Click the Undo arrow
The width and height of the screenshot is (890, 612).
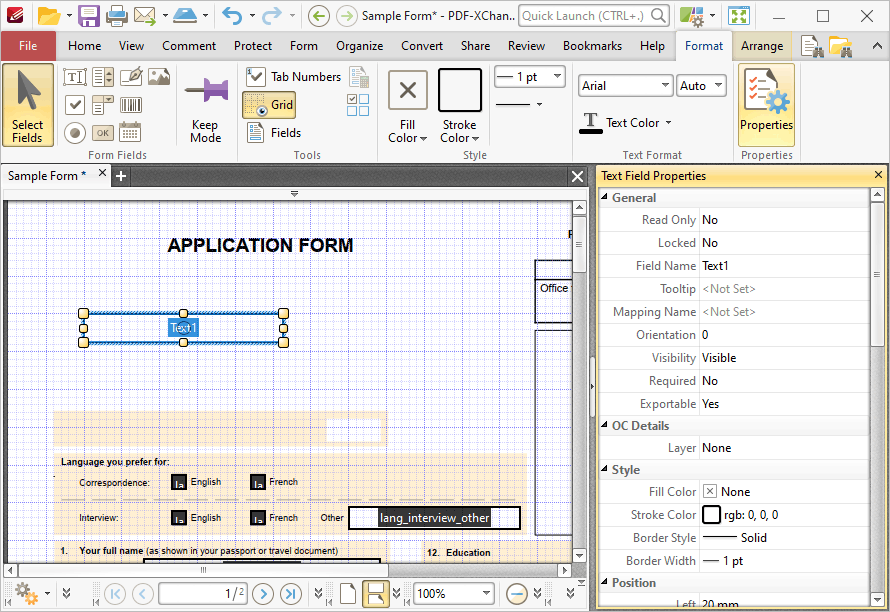click(x=232, y=16)
